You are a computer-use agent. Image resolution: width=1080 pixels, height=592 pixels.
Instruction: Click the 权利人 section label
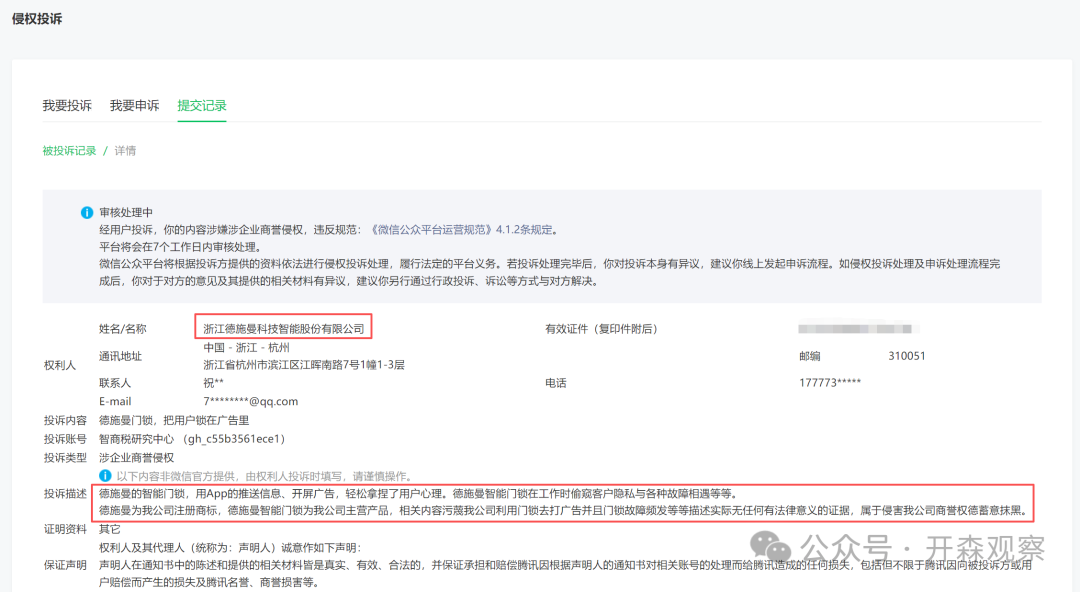(60, 365)
